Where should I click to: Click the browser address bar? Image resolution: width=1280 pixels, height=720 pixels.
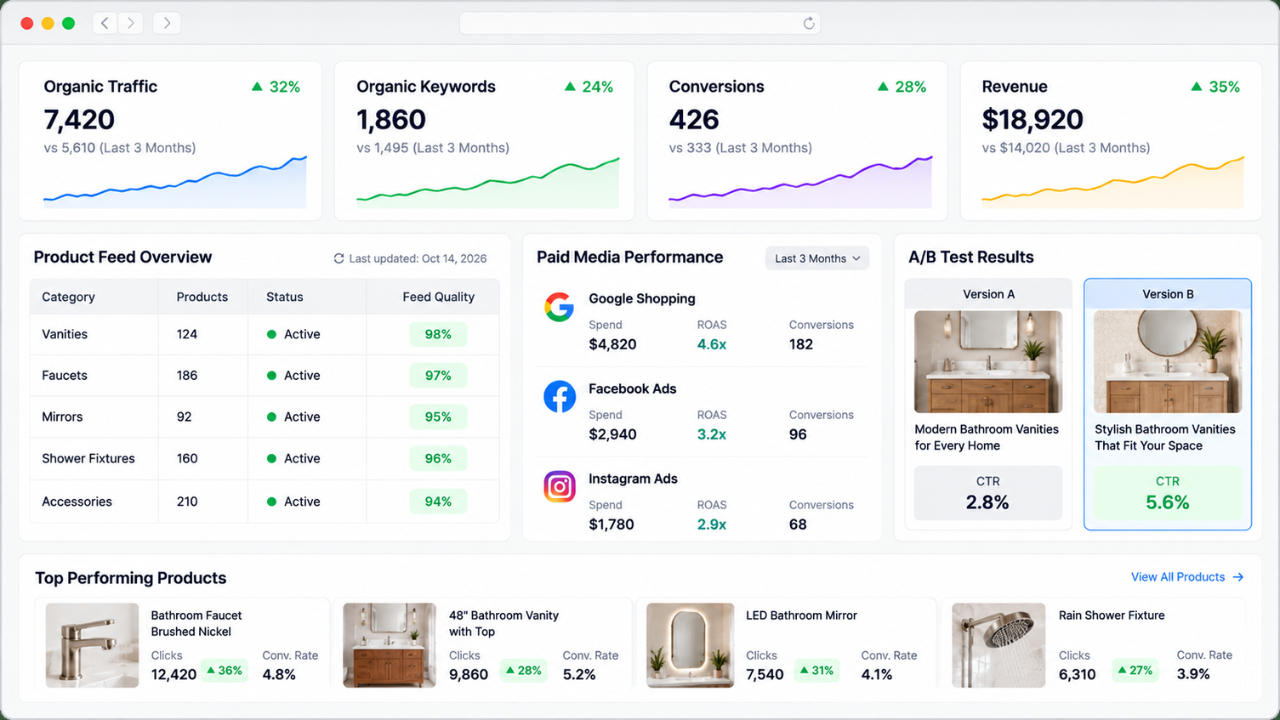pos(640,23)
